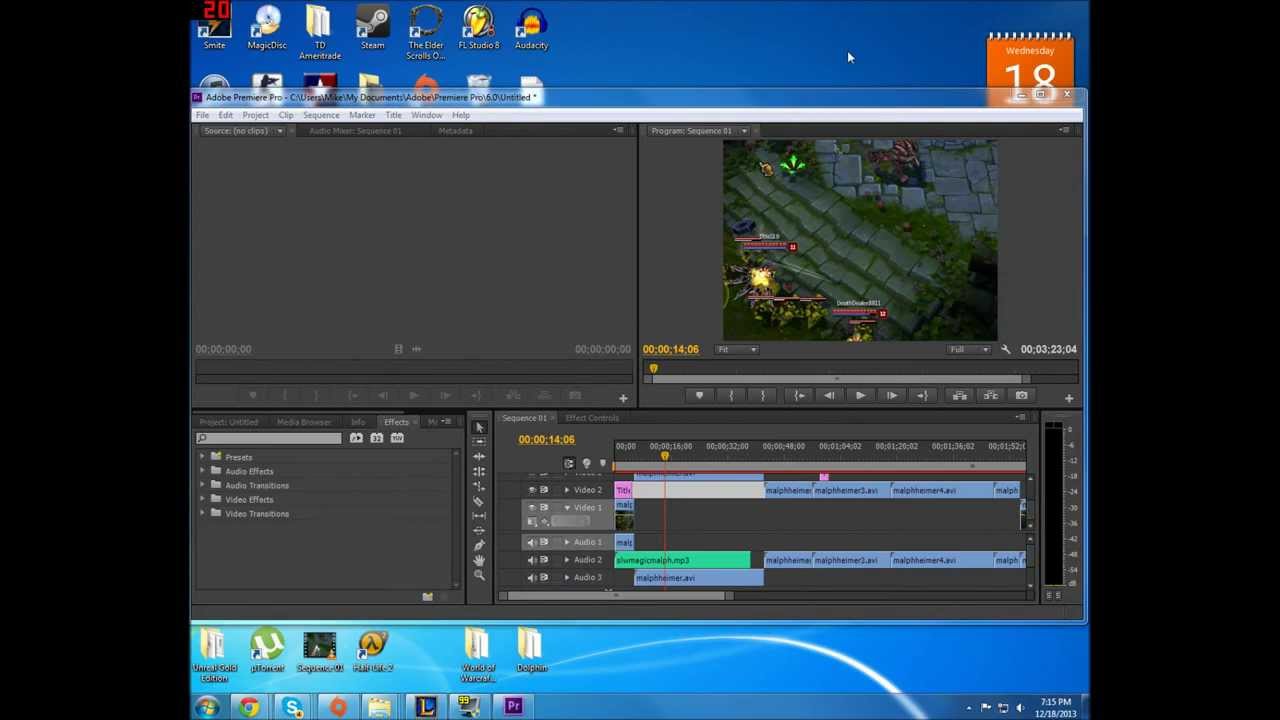1280x720 pixels.
Task: Open Program monitor settings wrench
Action: coord(1006,349)
